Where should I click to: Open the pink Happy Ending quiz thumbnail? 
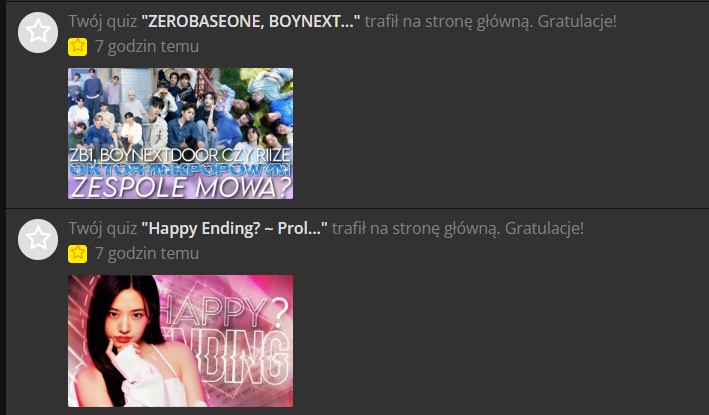[x=180, y=341]
